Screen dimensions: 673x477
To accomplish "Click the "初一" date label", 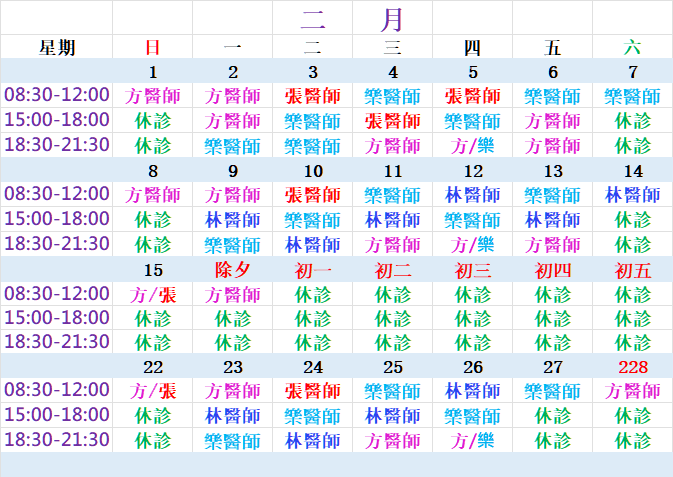I will [x=312, y=270].
